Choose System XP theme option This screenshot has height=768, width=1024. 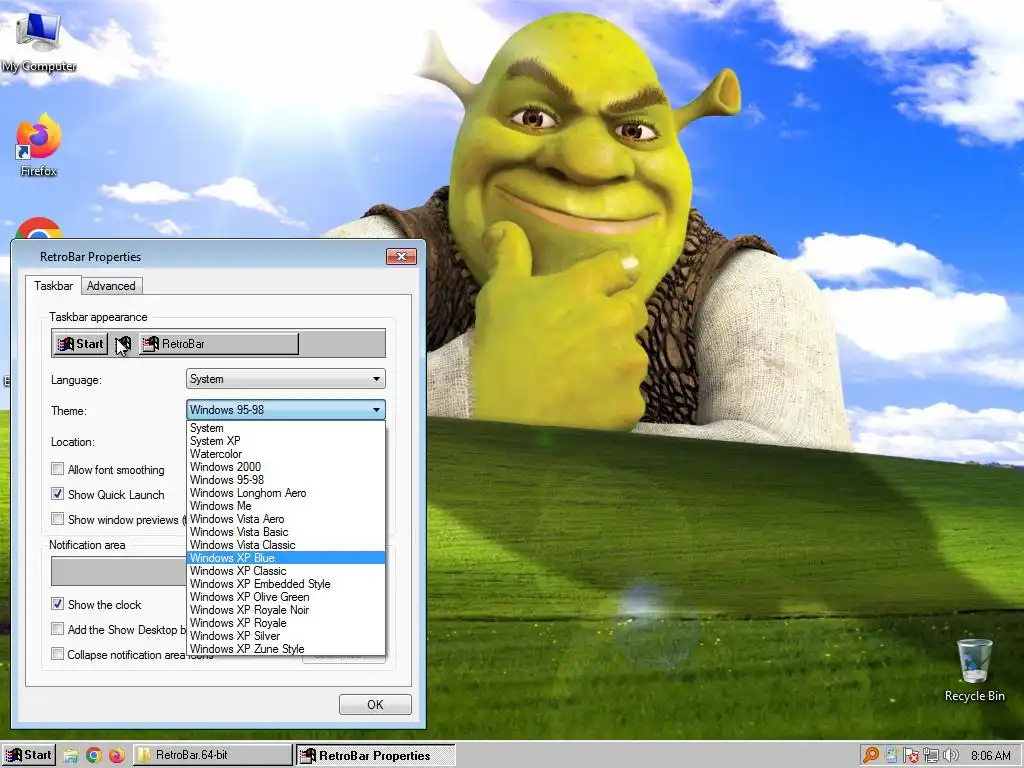[286, 441]
